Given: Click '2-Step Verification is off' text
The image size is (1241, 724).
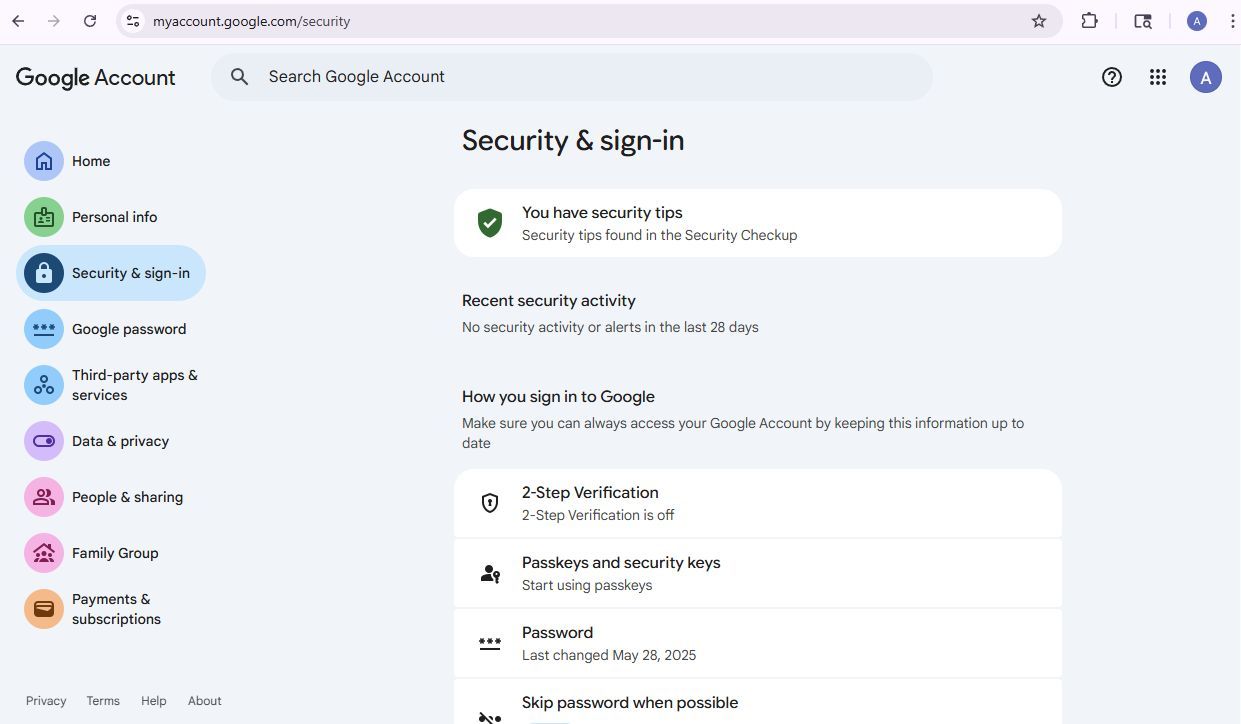Looking at the screenshot, I should [x=598, y=515].
